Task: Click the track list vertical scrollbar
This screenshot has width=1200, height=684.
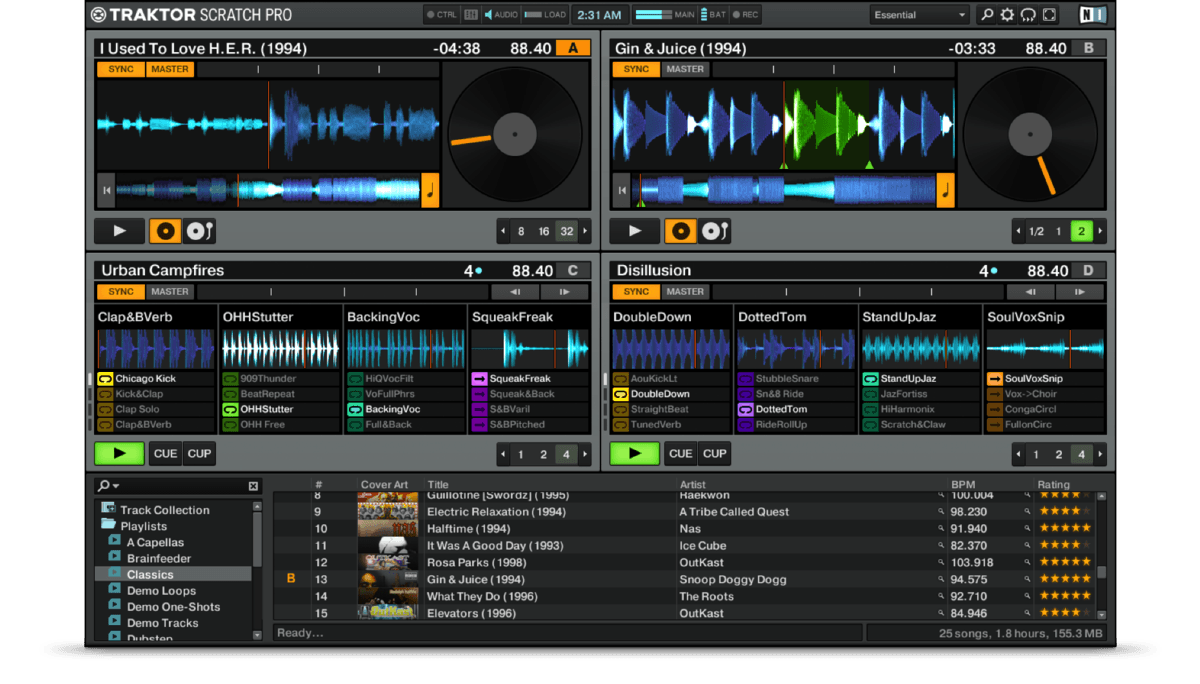Action: pos(1102,554)
